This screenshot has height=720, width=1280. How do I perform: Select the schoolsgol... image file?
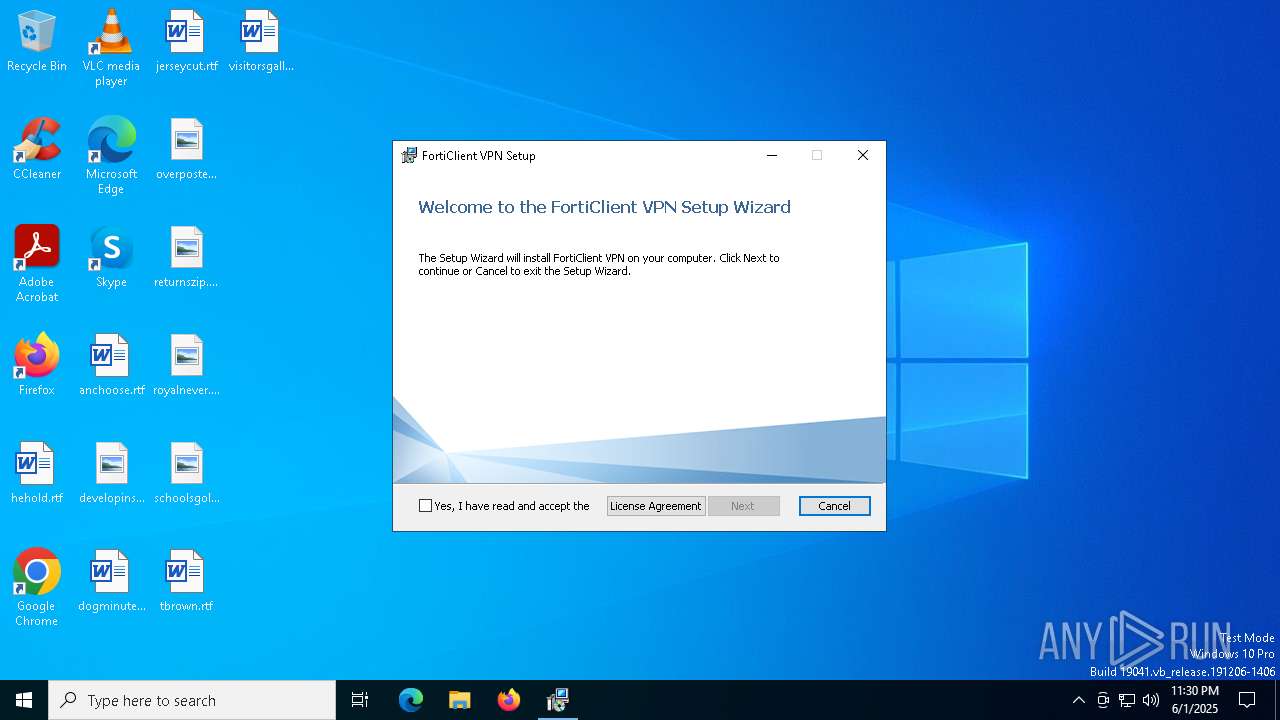click(186, 474)
